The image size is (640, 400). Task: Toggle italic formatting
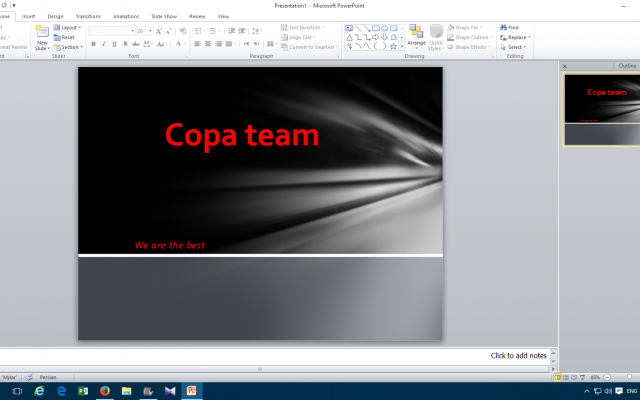click(104, 44)
